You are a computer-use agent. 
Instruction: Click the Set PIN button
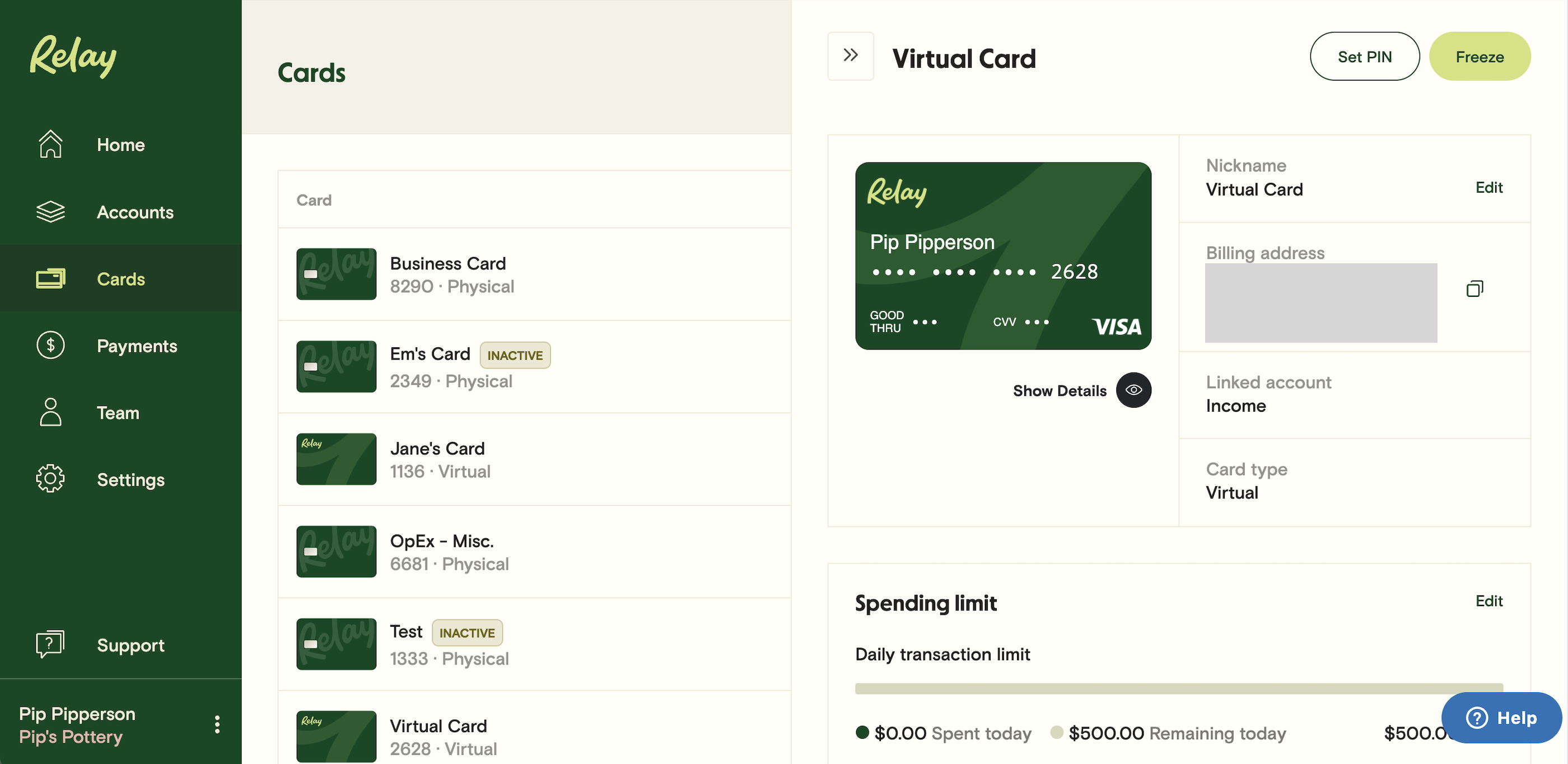pyautogui.click(x=1364, y=57)
